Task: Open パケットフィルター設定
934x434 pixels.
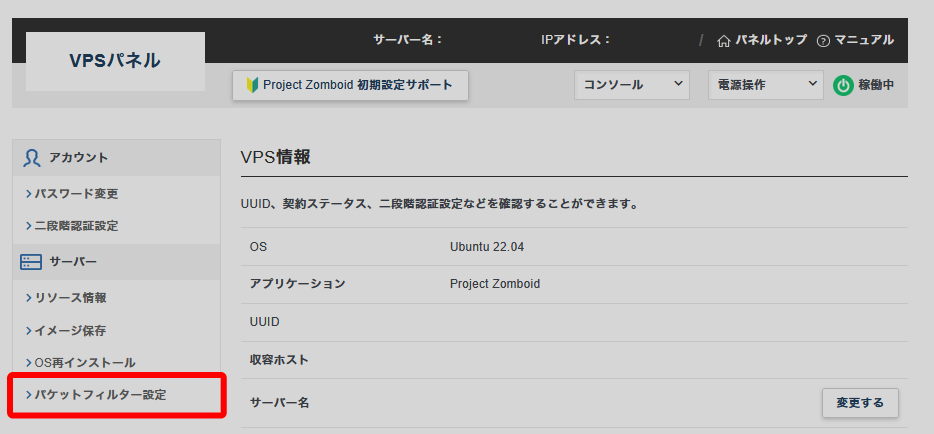Action: click(x=100, y=395)
